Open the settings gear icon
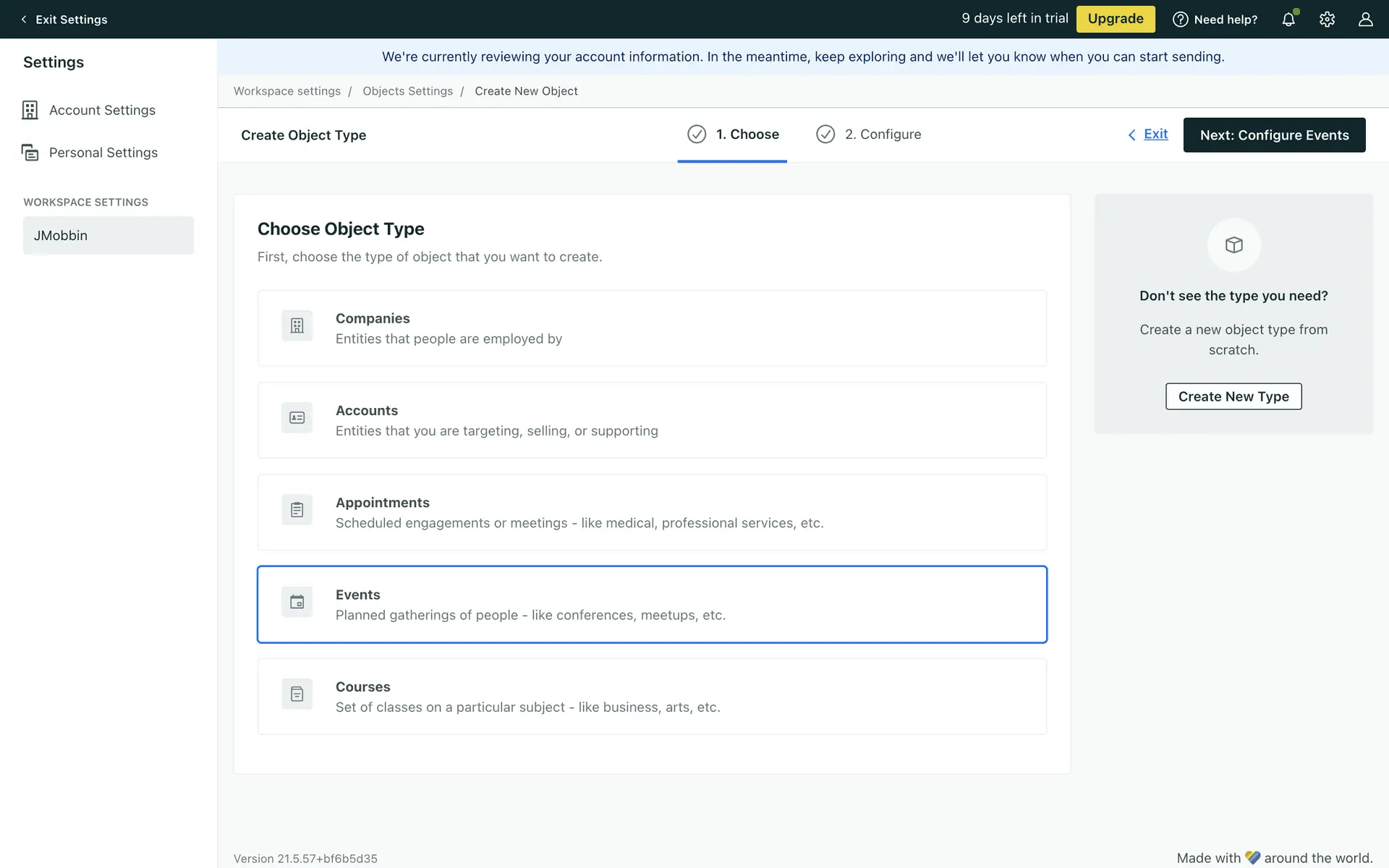 point(1327,20)
